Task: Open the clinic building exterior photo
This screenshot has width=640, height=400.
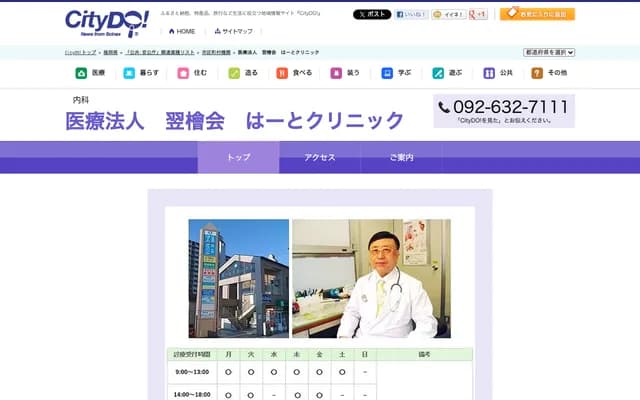Action: coord(239,278)
